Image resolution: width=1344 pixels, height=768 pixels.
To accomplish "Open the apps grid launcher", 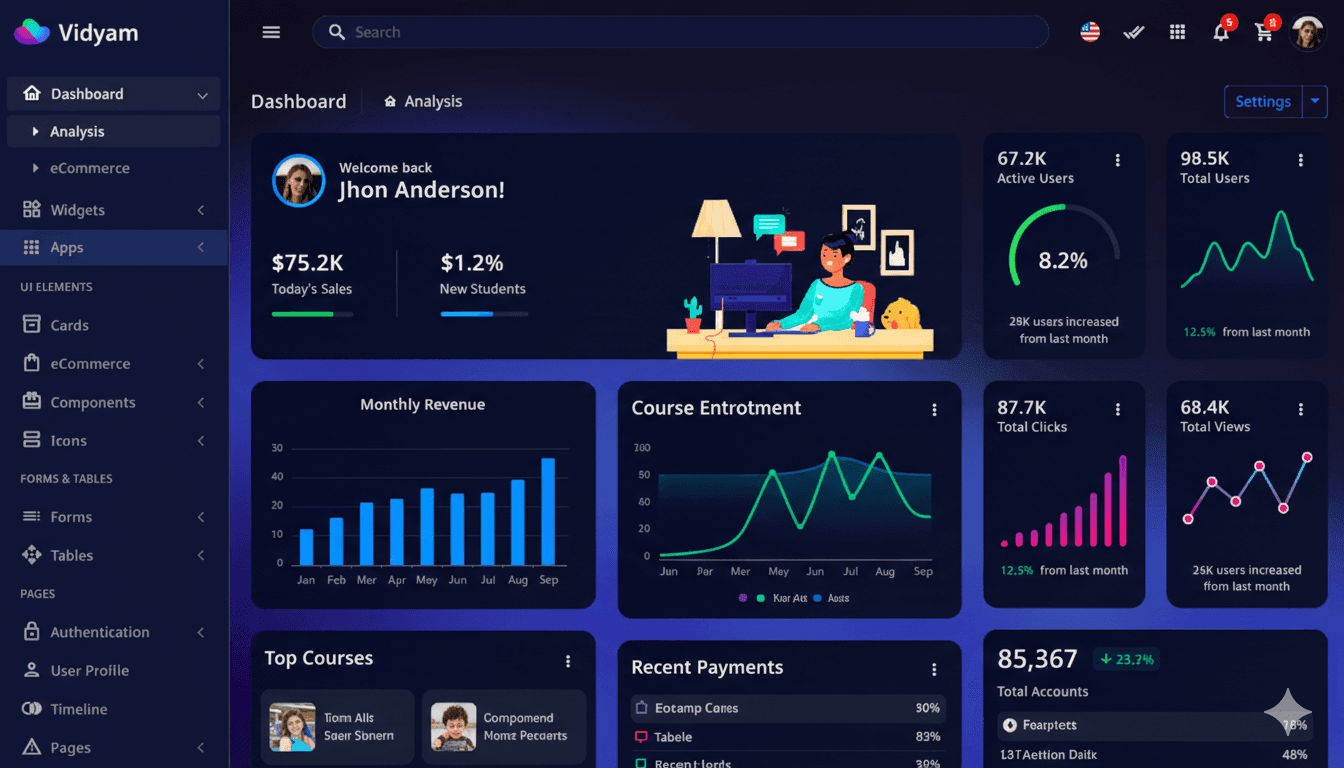I will click(1177, 32).
